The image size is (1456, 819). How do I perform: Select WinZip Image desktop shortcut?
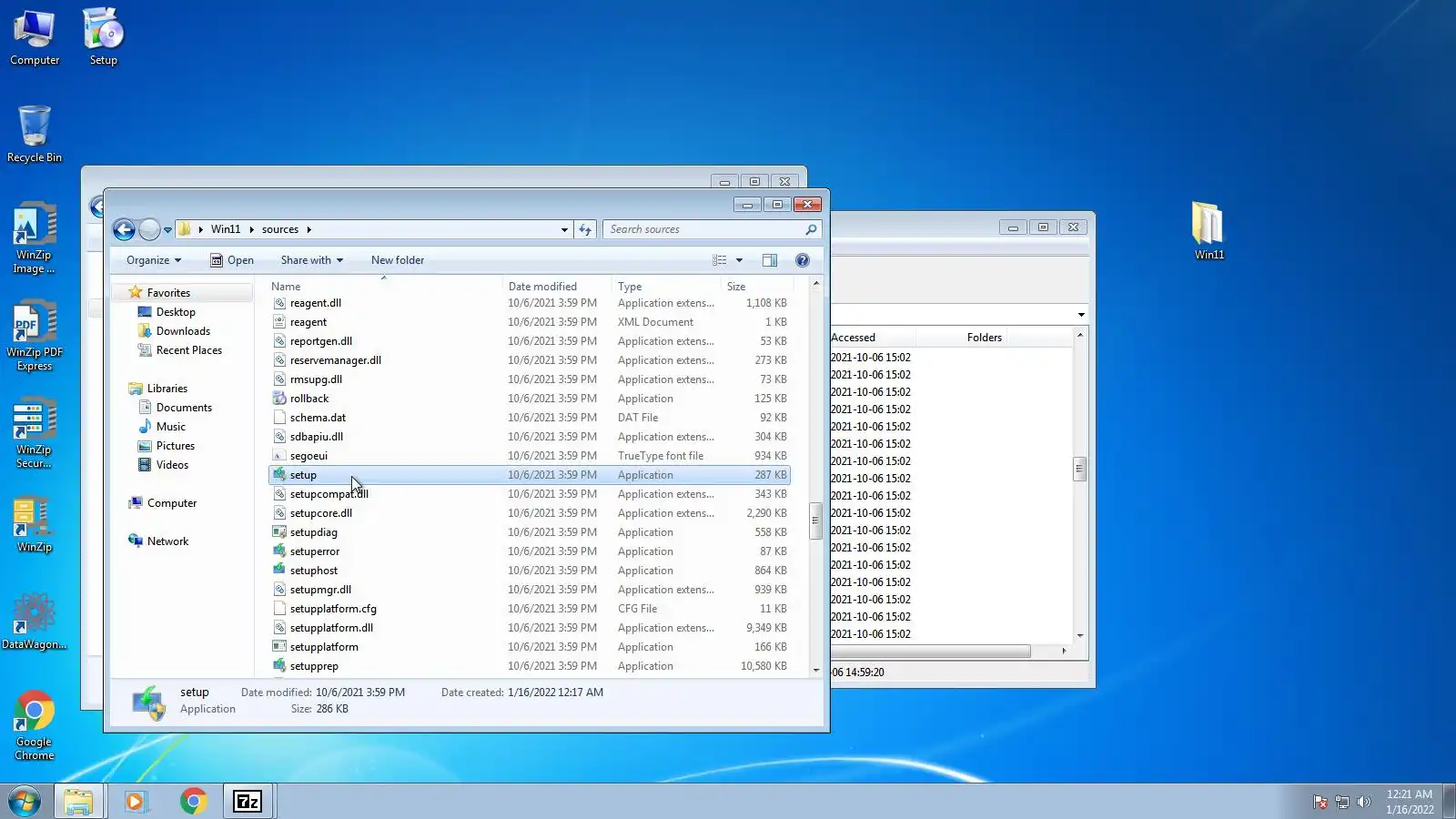click(35, 238)
